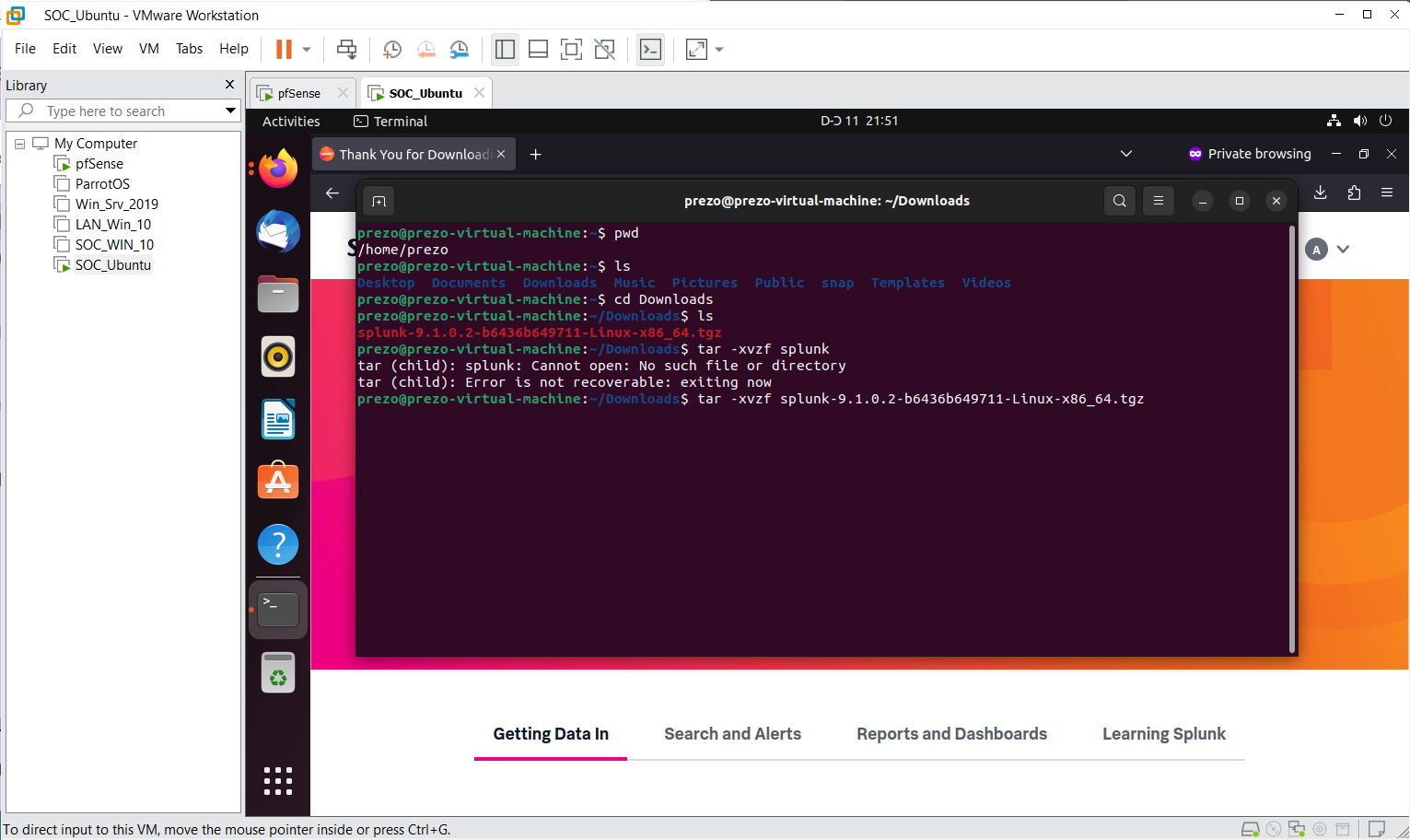Open a new Firefox tab with plus
The height and width of the screenshot is (840, 1410).
tap(535, 154)
